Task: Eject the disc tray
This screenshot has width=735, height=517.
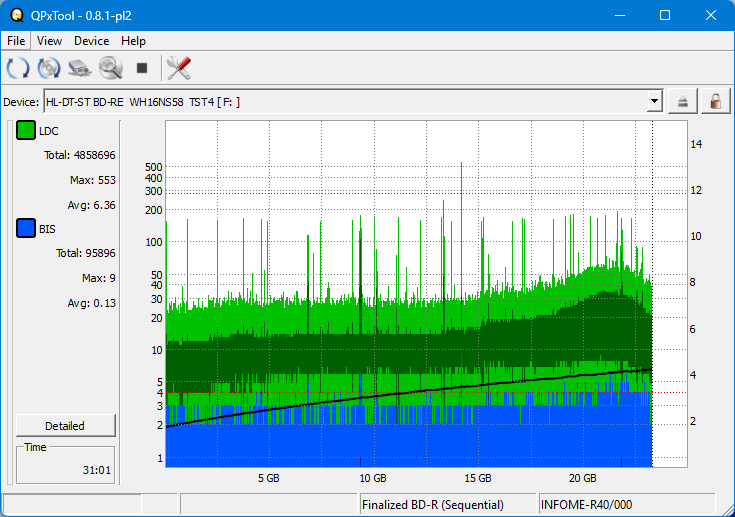Action: 682,101
